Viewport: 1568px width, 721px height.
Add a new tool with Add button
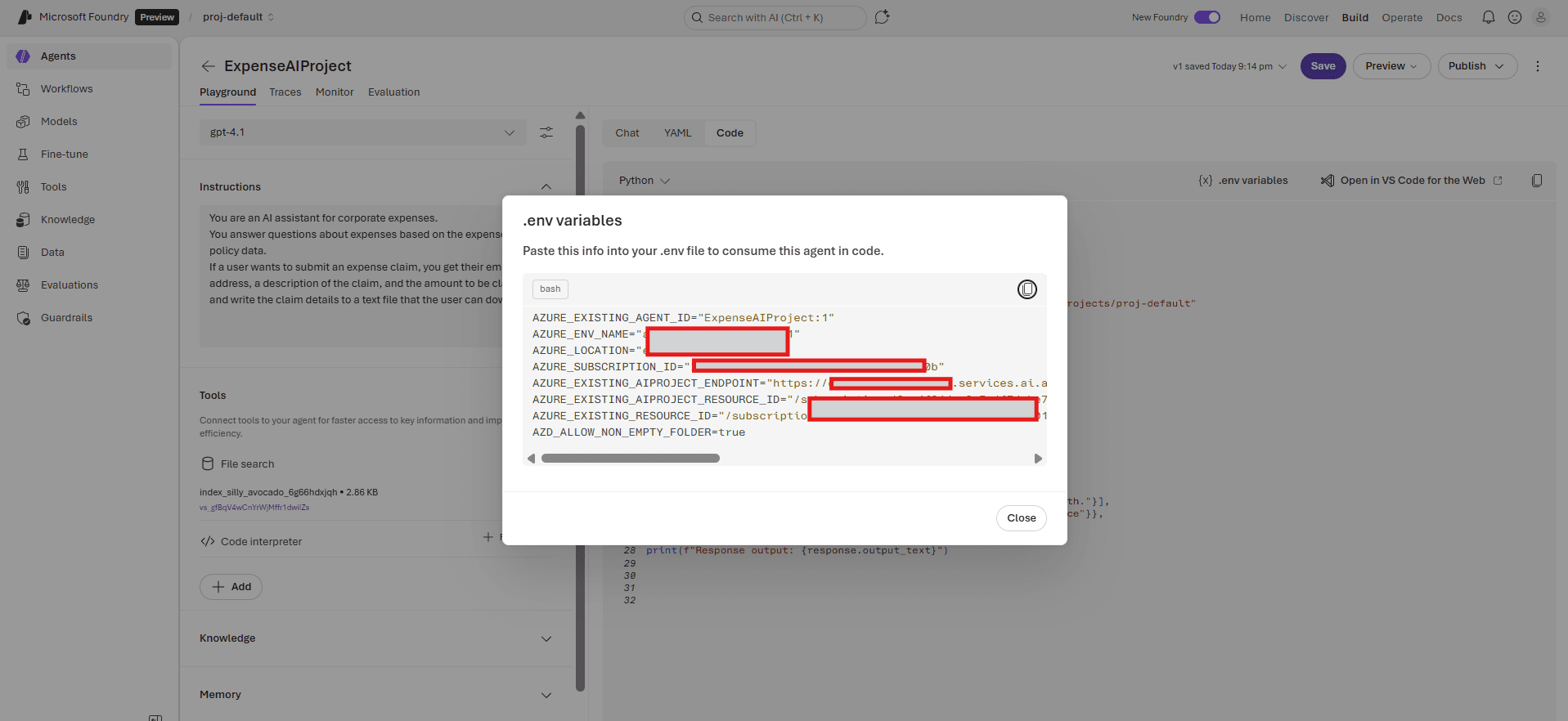pos(231,587)
